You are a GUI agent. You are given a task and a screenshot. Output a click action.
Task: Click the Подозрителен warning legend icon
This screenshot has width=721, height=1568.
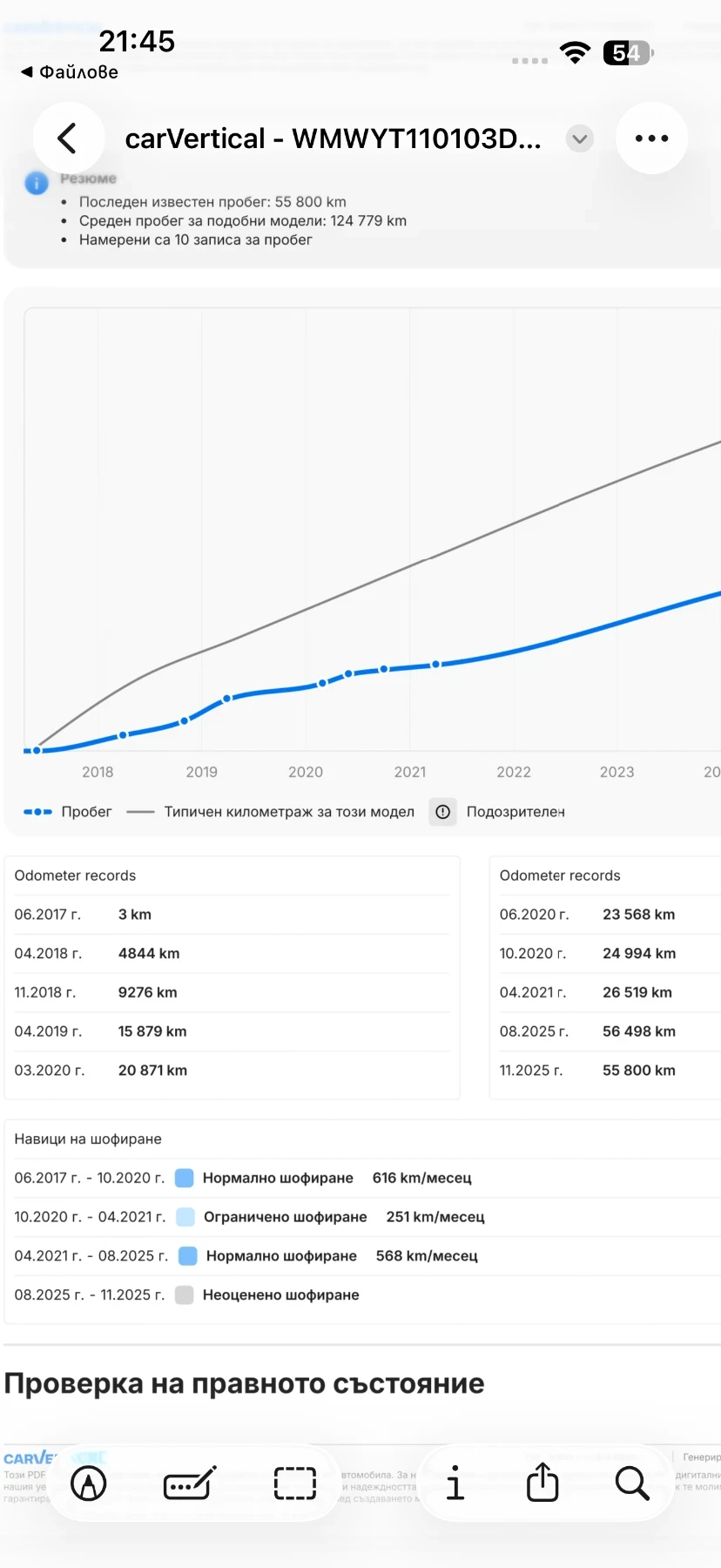click(443, 812)
